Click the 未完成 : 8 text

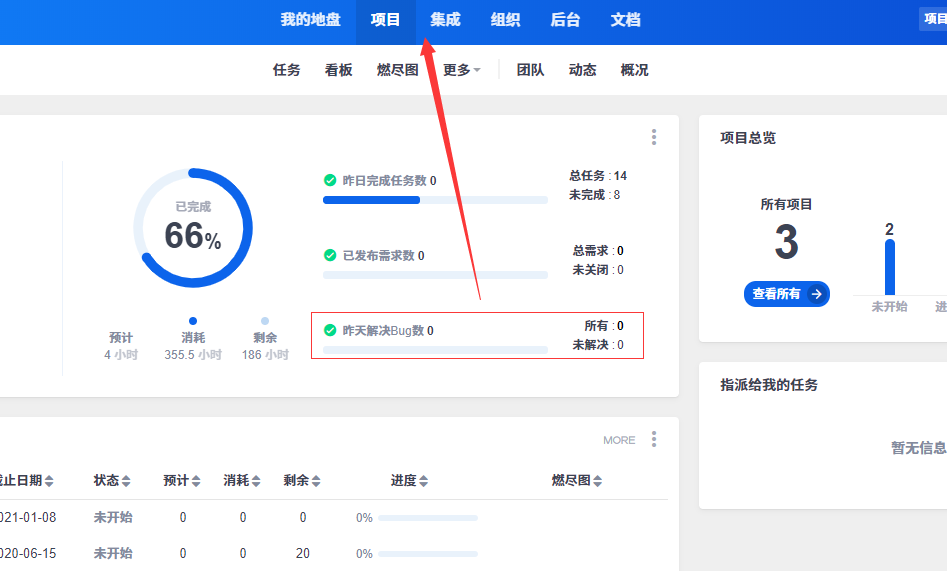tap(594, 195)
